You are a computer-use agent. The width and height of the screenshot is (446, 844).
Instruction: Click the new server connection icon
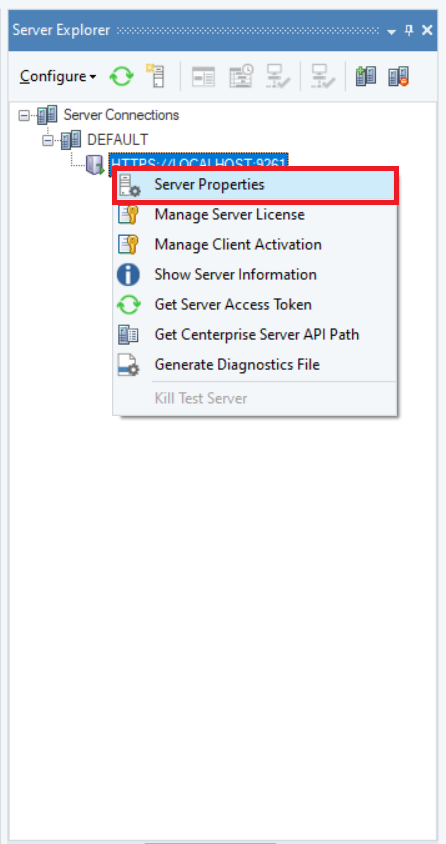click(x=155, y=76)
